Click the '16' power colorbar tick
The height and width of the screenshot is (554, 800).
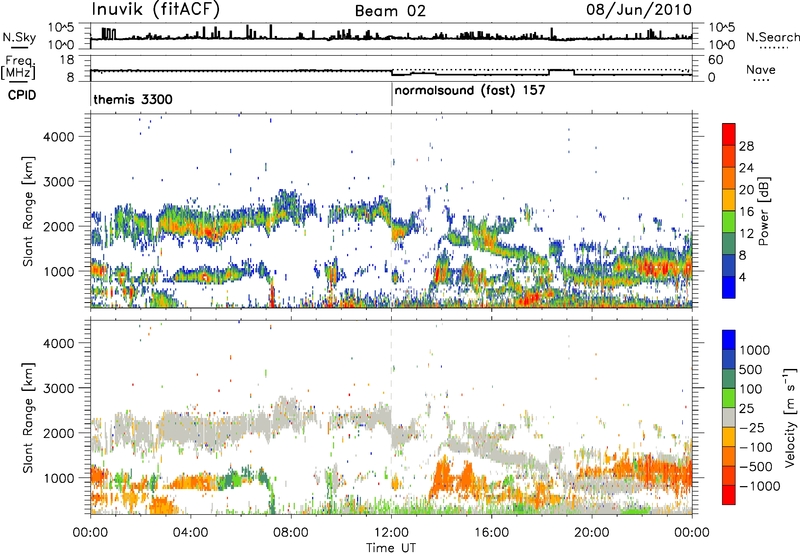(746, 212)
